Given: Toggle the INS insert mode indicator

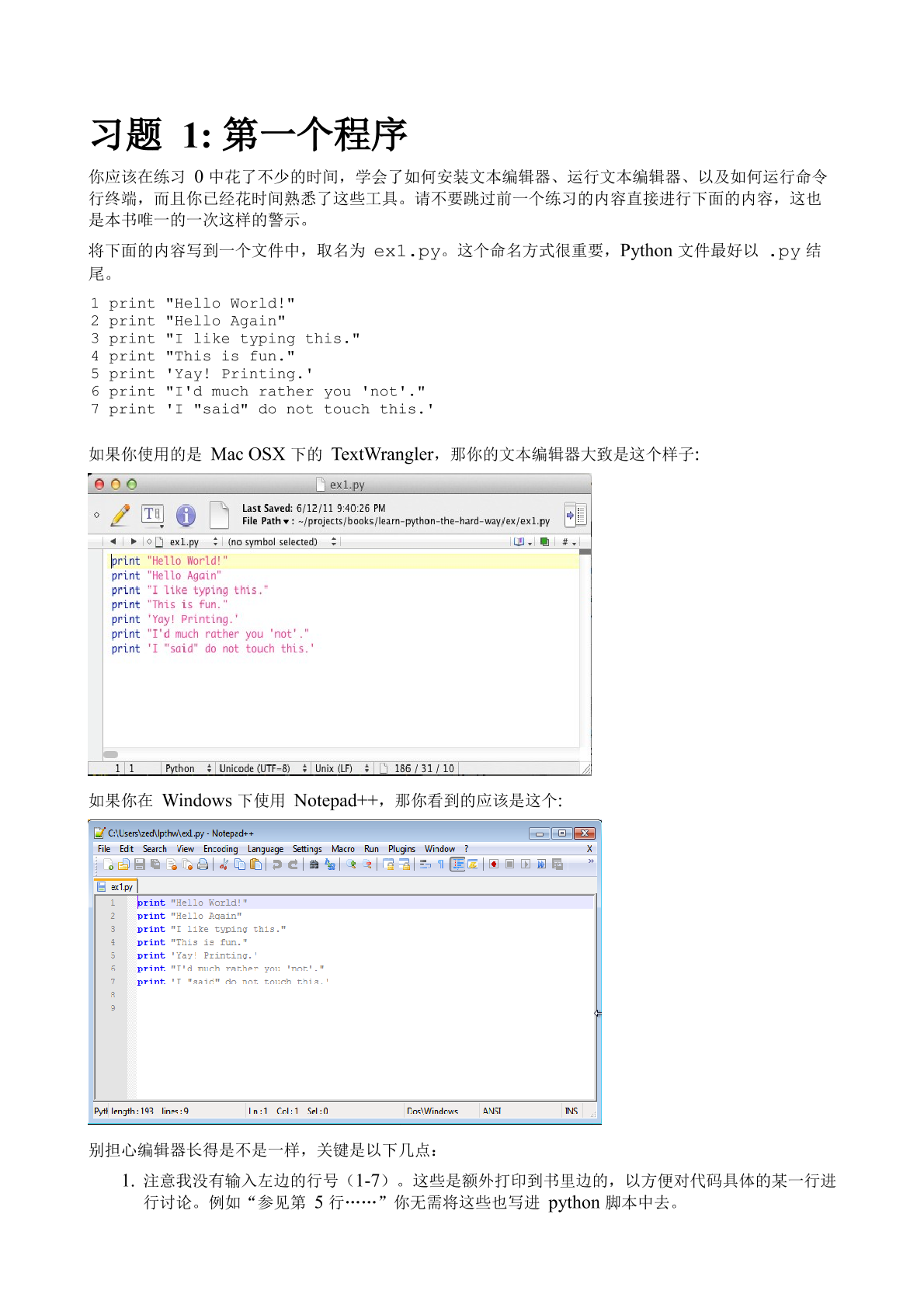Looking at the screenshot, I should (571, 1111).
